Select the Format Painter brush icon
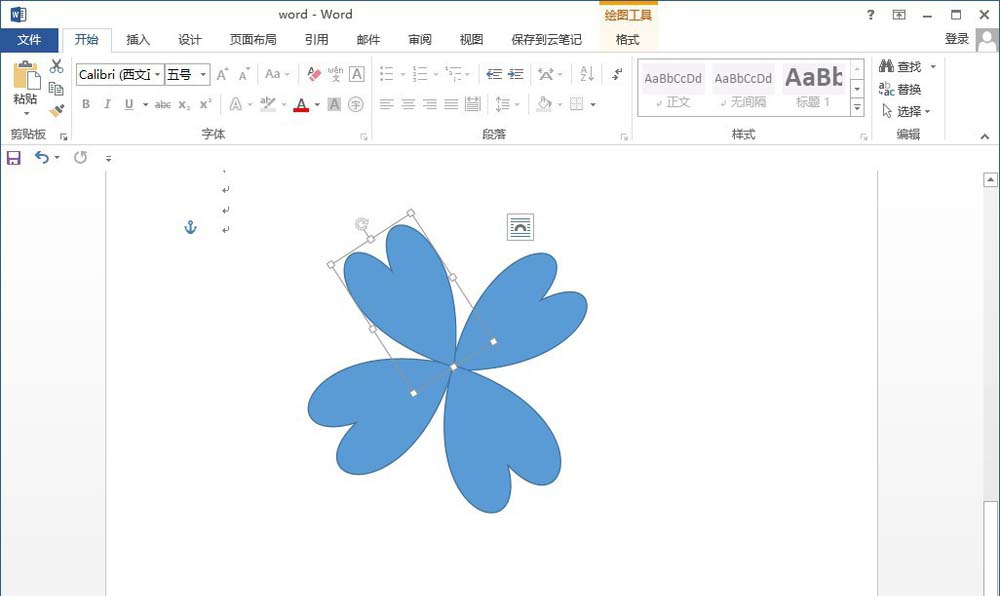Screen dimensions: 1000x596 57,111
